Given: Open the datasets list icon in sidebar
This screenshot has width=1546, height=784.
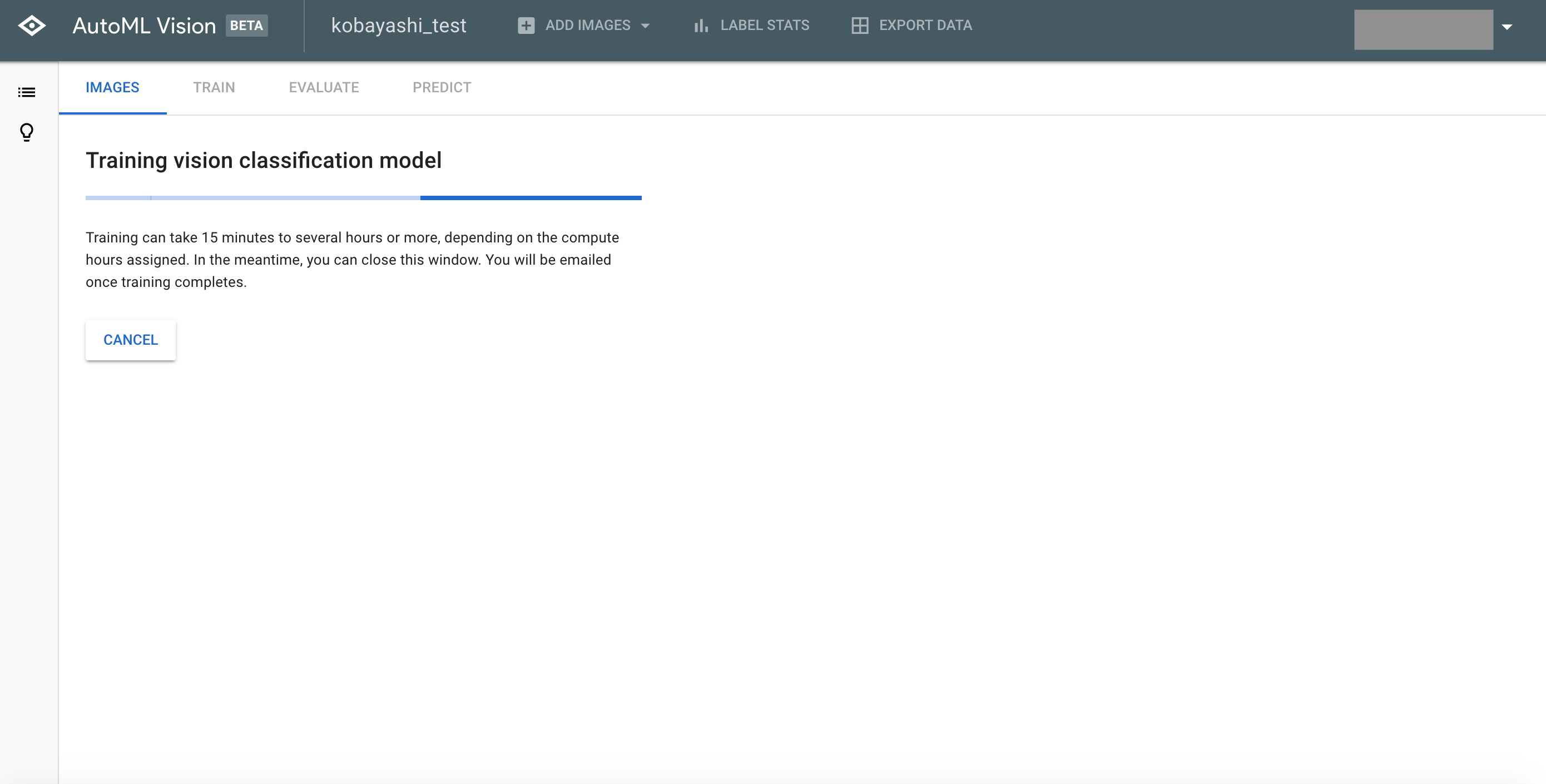Looking at the screenshot, I should coord(26,92).
